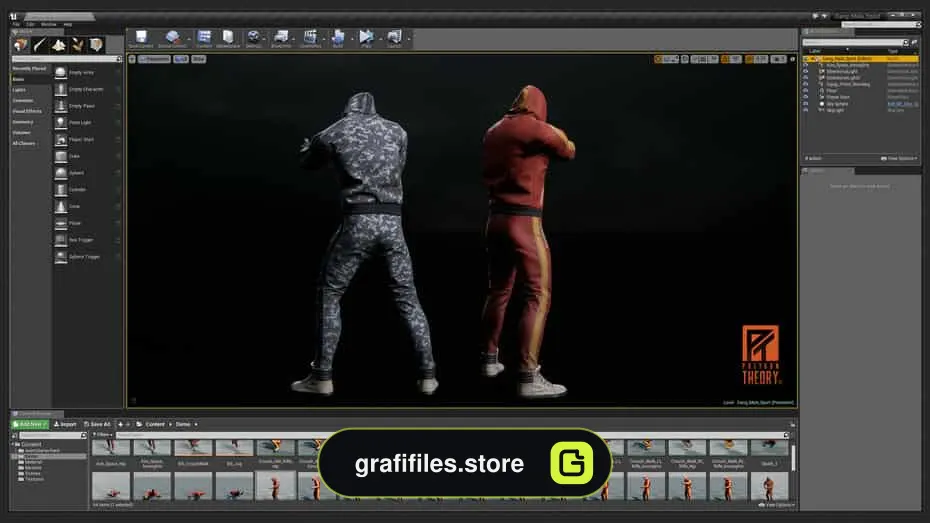Expand the Settings toolbar dropdown arrow

(264, 39)
